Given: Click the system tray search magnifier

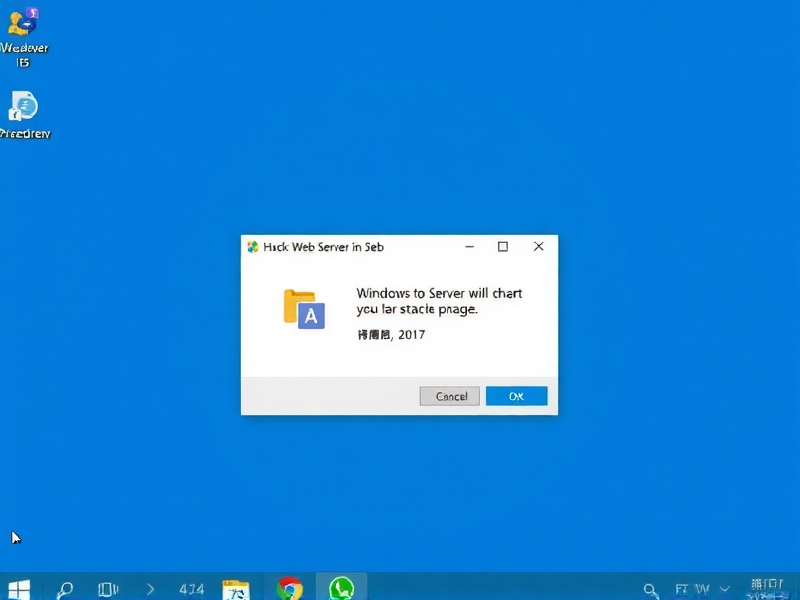Looking at the screenshot, I should pyautogui.click(x=651, y=589).
